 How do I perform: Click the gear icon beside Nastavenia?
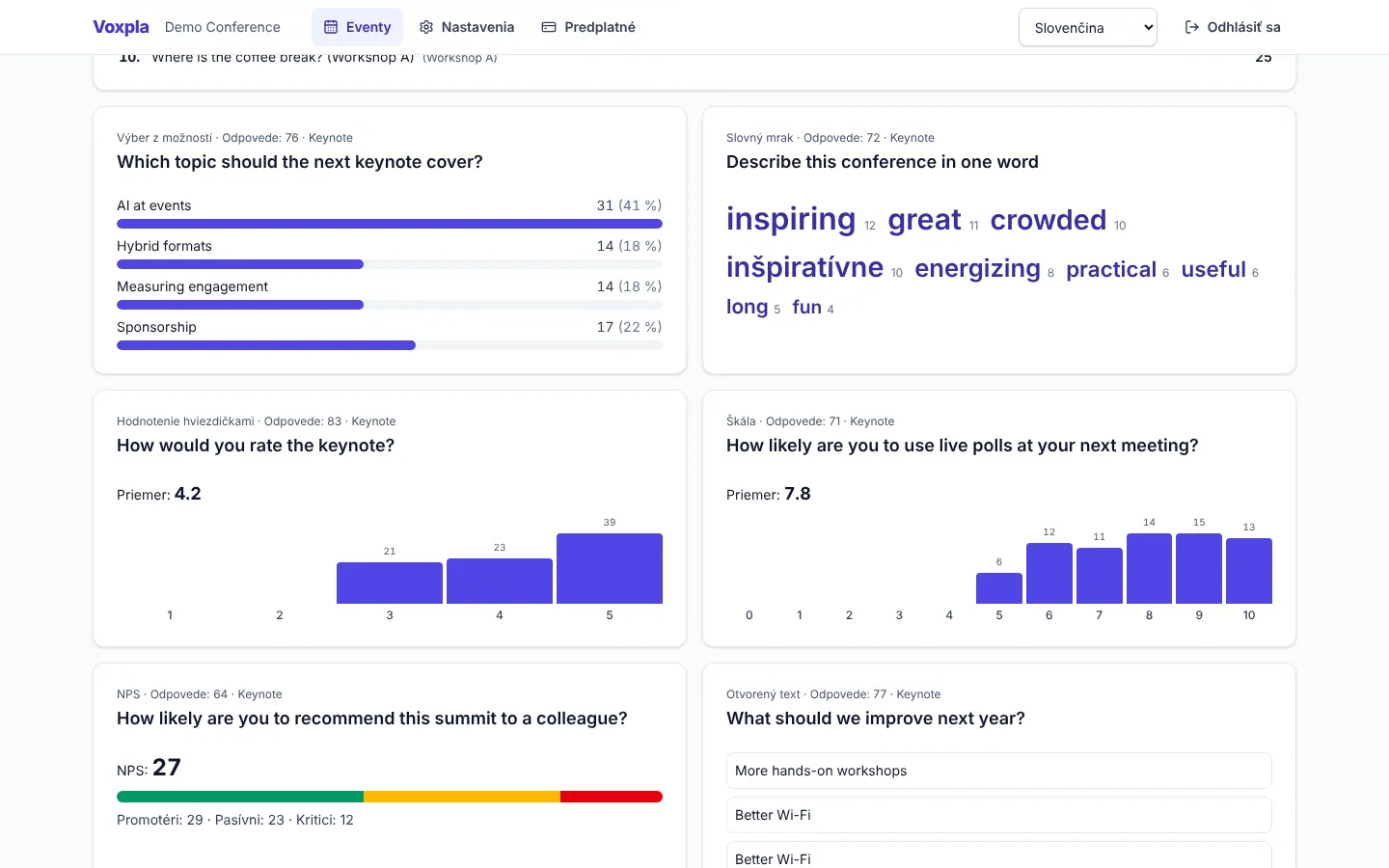click(426, 27)
